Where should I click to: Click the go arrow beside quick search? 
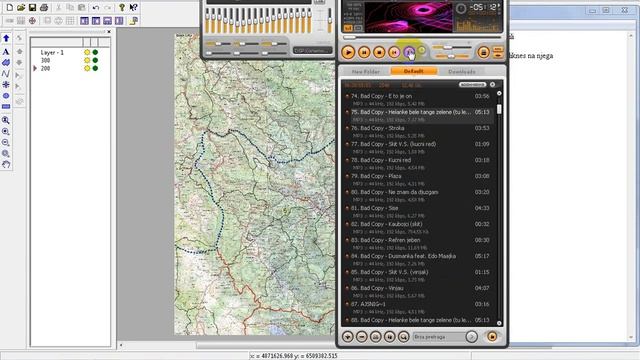tap(471, 337)
